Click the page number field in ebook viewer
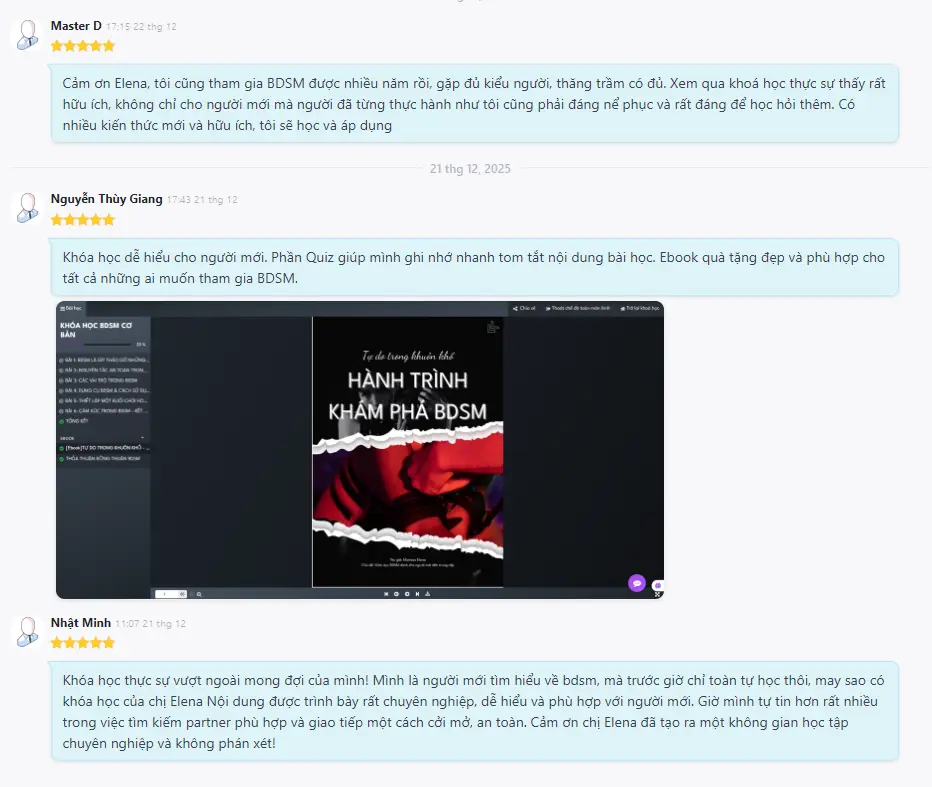The width and height of the screenshot is (932, 787). point(166,594)
